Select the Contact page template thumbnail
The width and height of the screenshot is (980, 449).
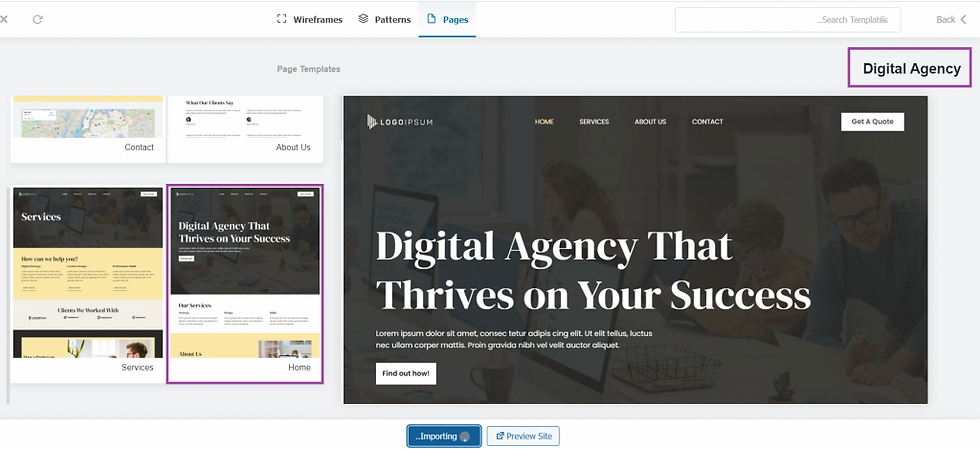(x=88, y=129)
